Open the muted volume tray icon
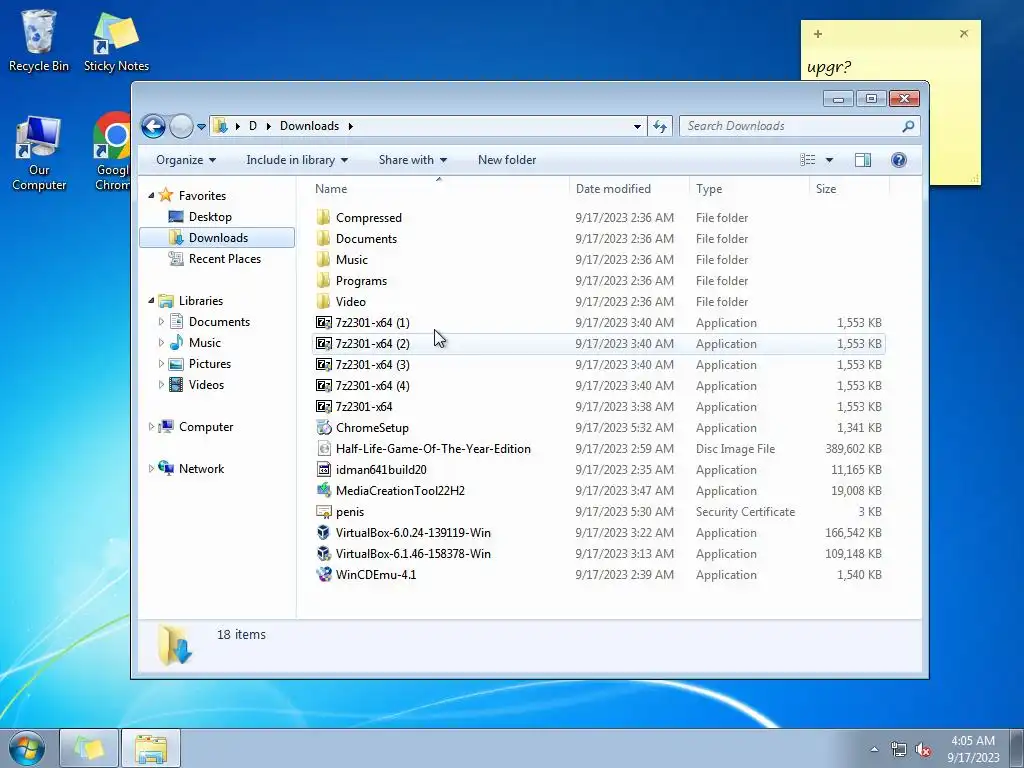 [x=923, y=750]
